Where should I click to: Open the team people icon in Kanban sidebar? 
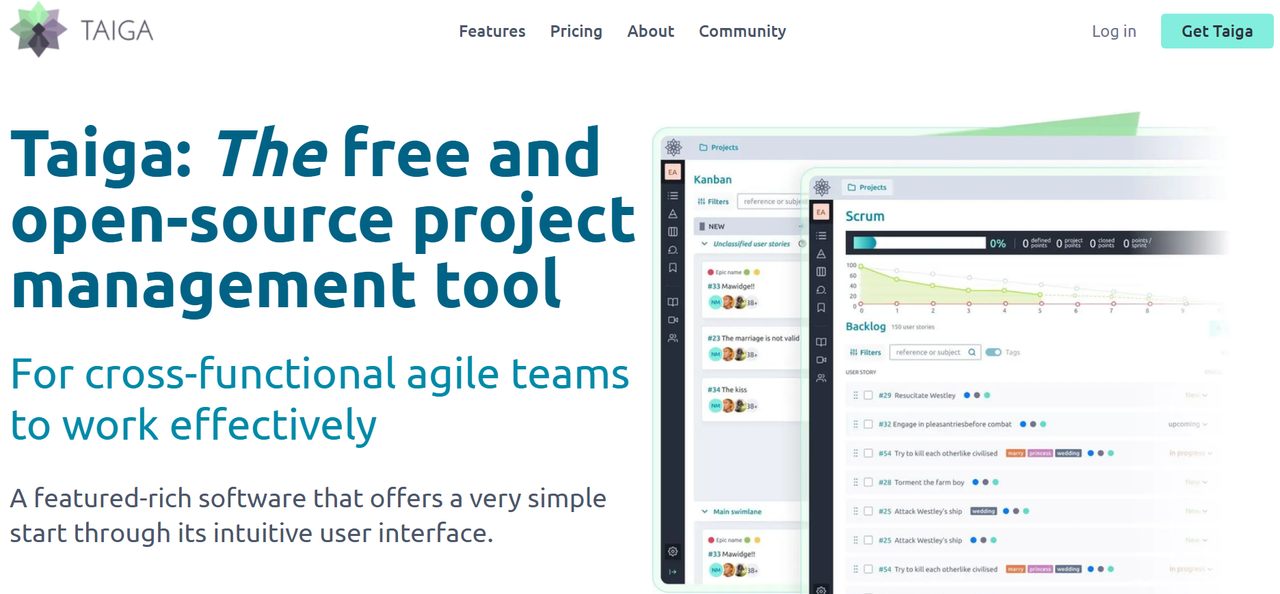[673, 338]
